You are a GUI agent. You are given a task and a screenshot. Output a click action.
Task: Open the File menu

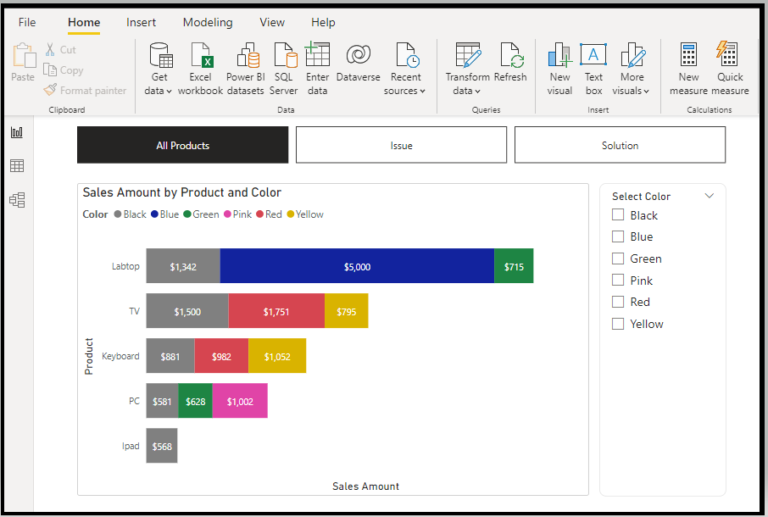pyautogui.click(x=27, y=23)
